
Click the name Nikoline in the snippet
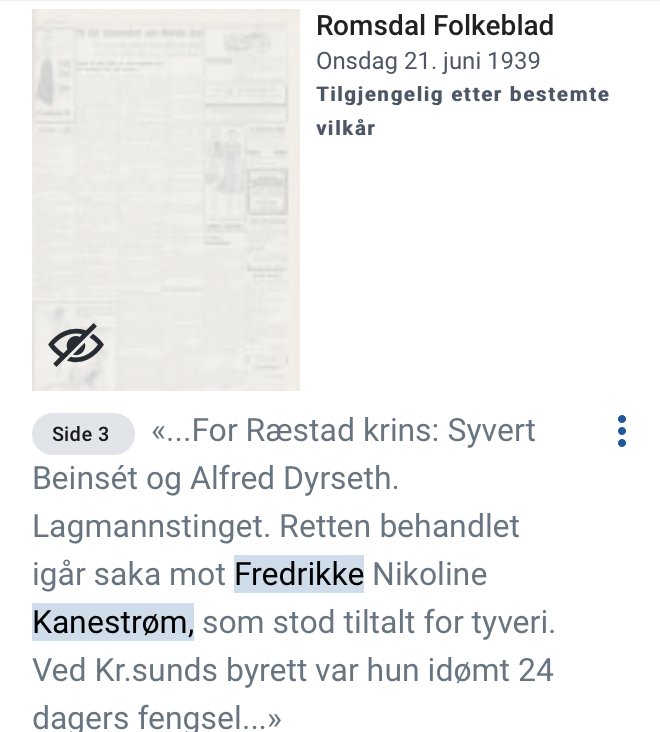(x=430, y=574)
